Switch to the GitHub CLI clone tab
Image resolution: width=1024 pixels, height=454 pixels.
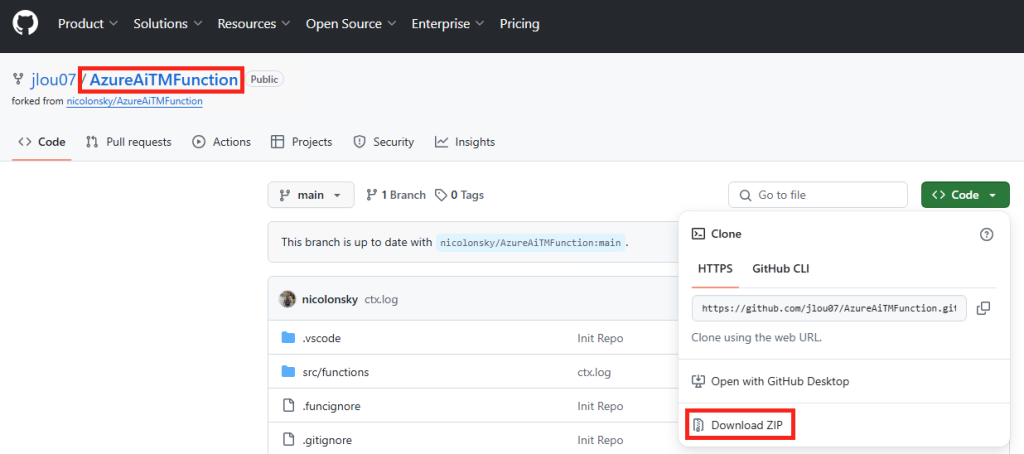[781, 268]
